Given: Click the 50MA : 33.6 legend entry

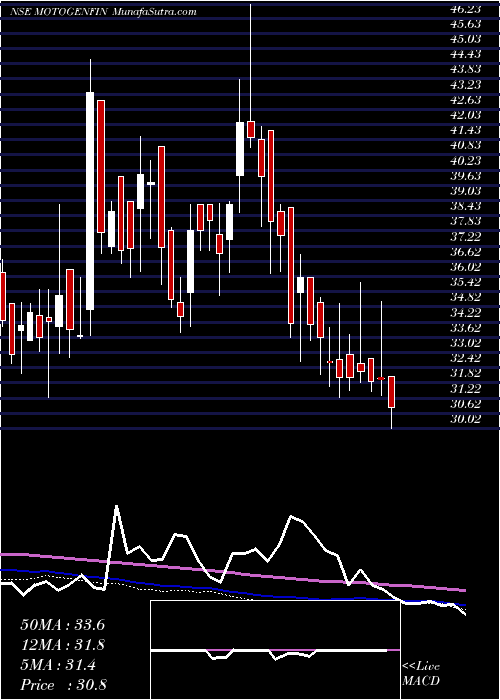Looking at the screenshot, I should pos(62,625).
